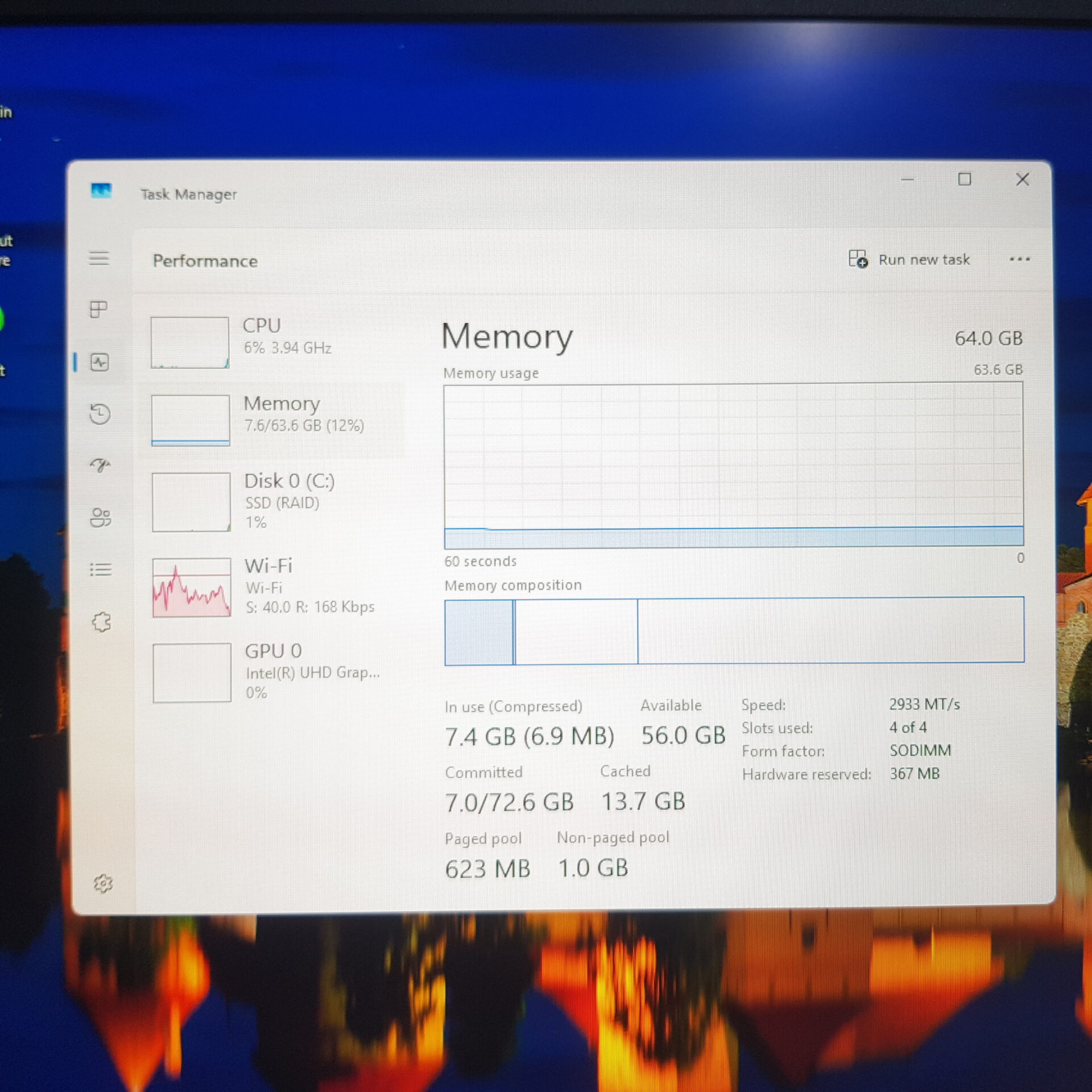Click the Memory usage graph
Viewport: 1092px width, 1092px height.
733,465
